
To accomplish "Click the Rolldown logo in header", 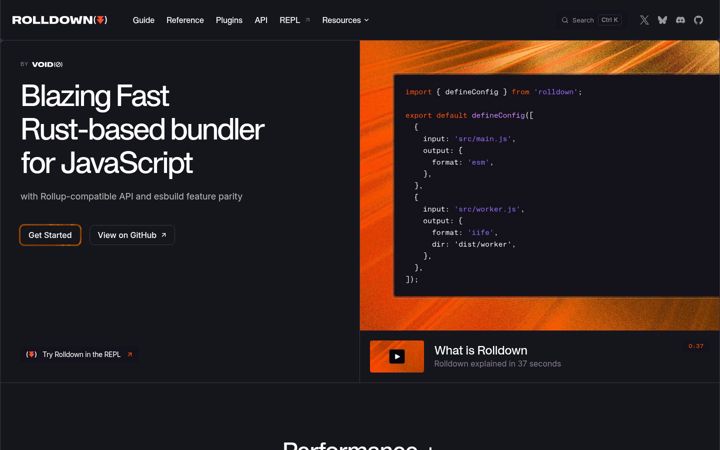I will [60, 20].
